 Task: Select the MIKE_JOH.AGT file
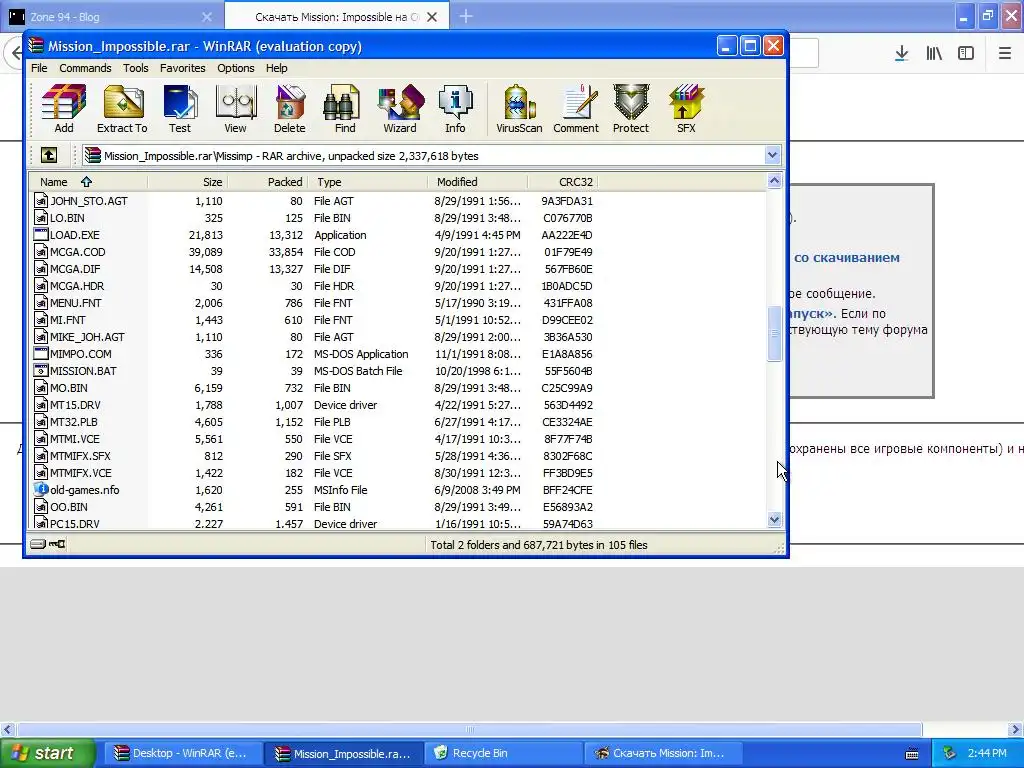click(x=87, y=337)
